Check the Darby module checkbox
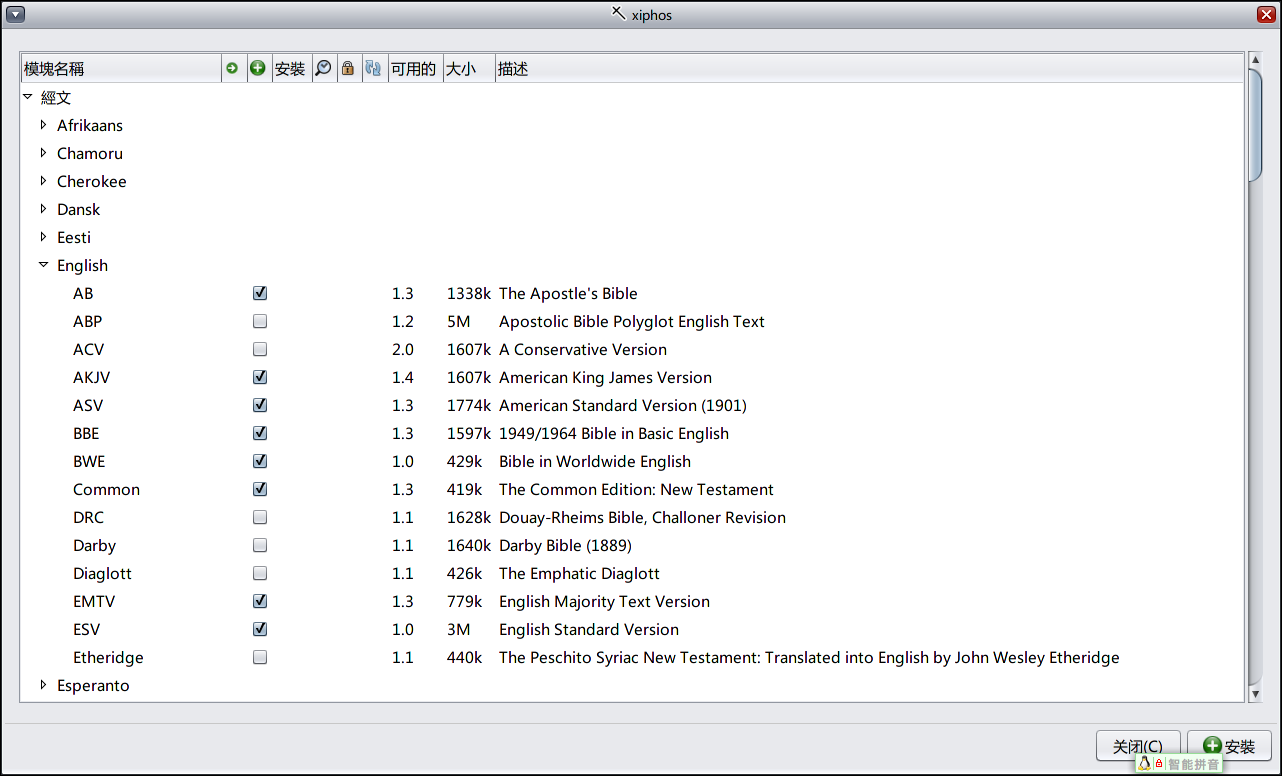 [x=260, y=545]
